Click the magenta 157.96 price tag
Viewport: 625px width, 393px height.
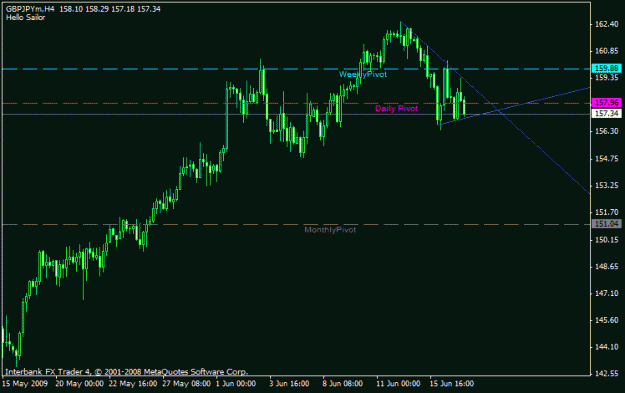(607, 103)
